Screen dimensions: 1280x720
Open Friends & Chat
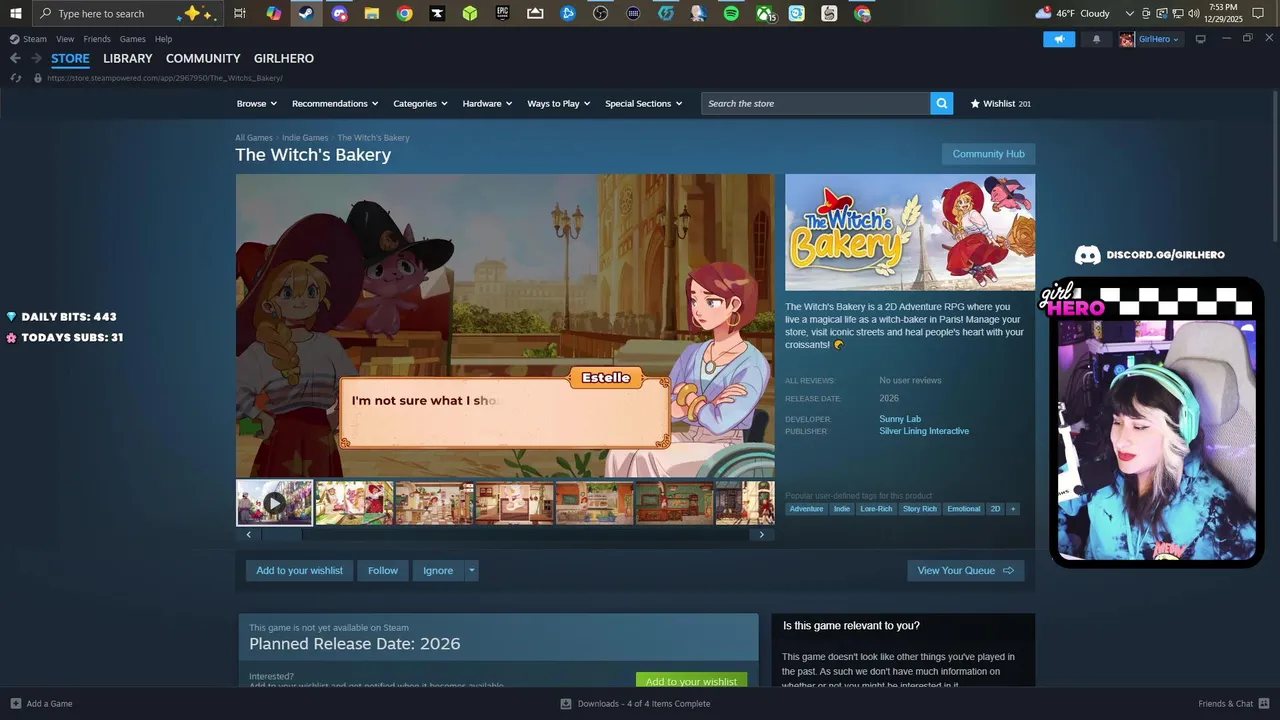coord(1233,704)
